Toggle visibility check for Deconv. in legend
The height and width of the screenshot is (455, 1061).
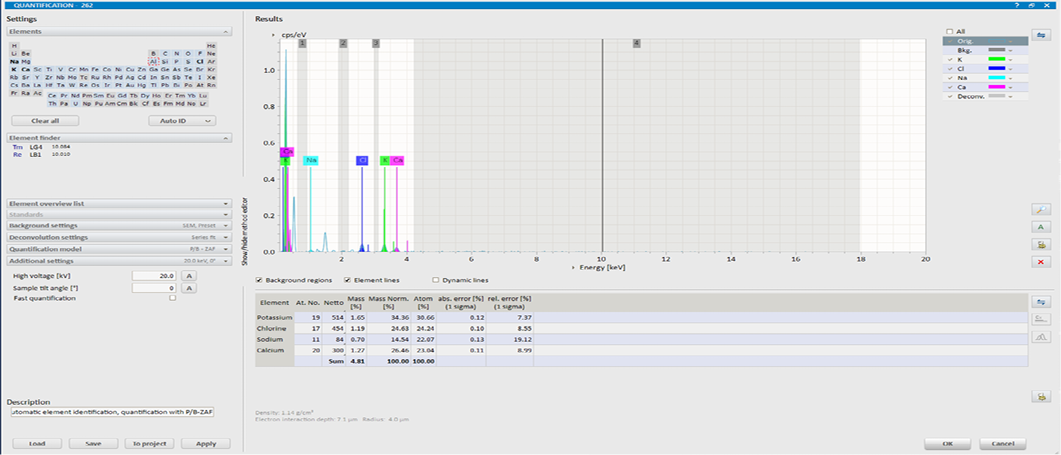pyautogui.click(x=950, y=96)
